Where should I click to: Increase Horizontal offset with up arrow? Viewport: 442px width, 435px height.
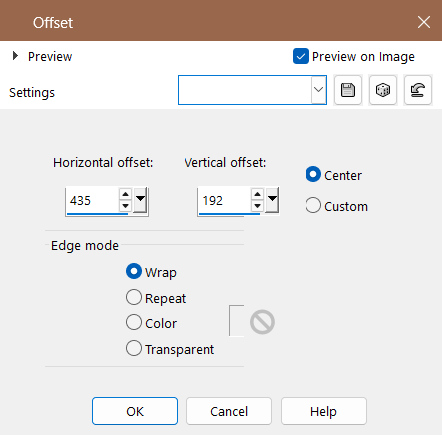coord(125,194)
